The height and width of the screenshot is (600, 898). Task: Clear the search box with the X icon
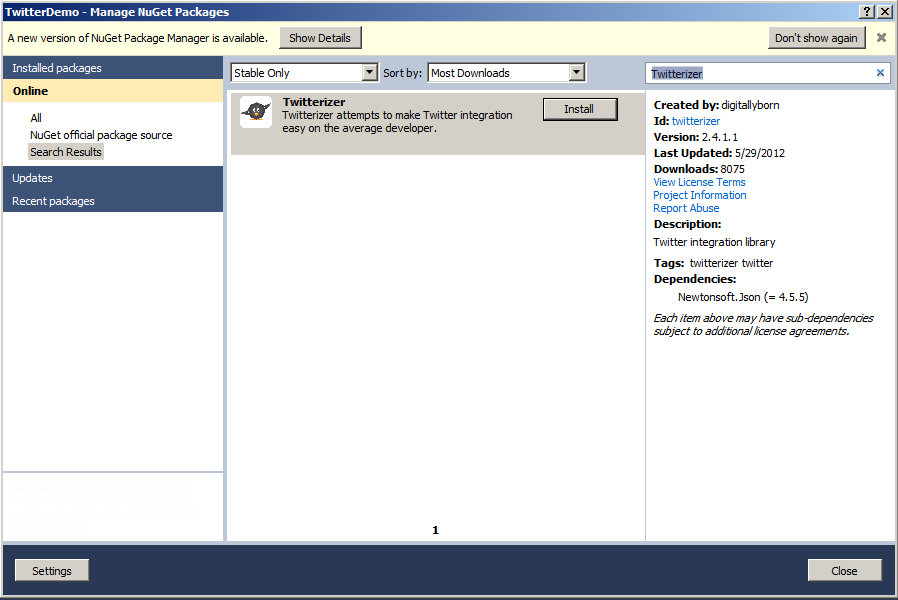tap(880, 73)
